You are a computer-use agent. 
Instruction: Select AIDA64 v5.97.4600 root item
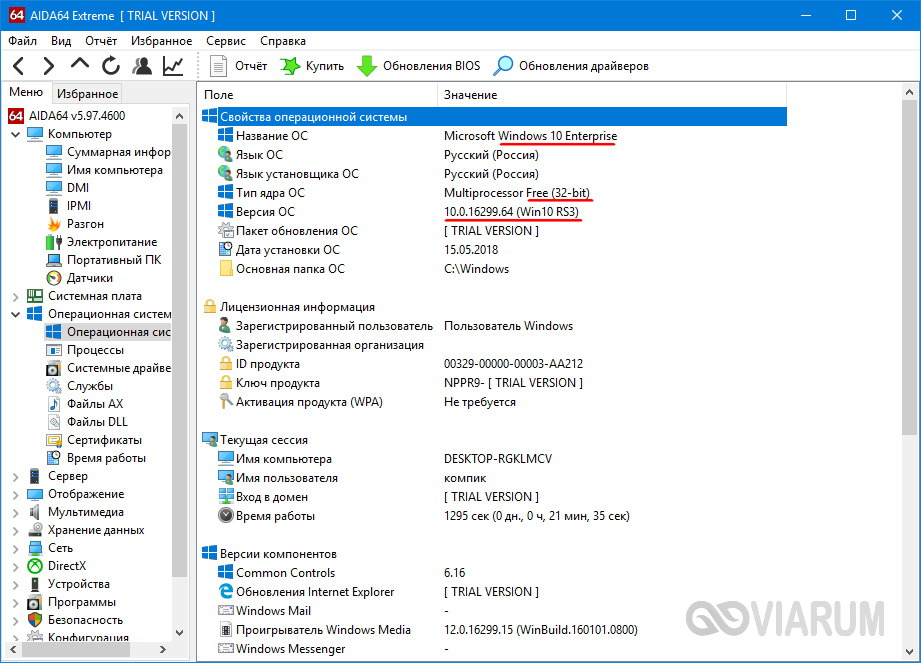(66, 116)
